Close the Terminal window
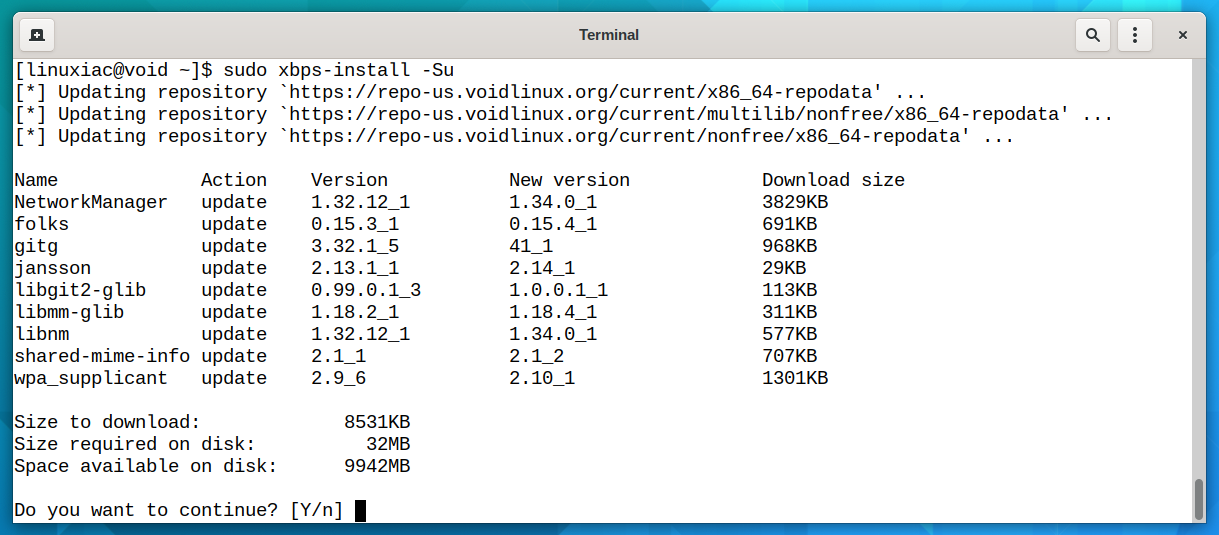 1182,35
